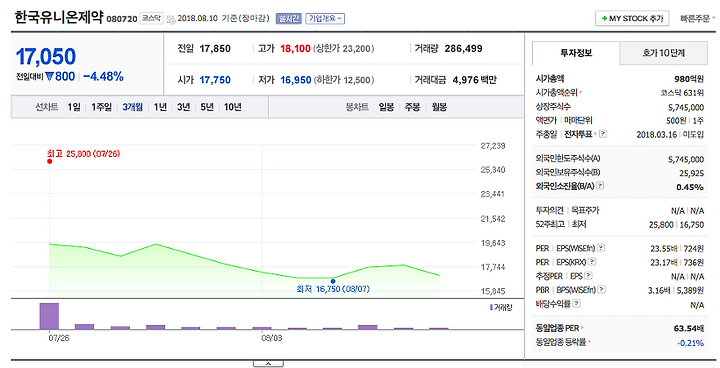
Task: Open the 빠른주문 quick order dropdown
Action: pyautogui.click(x=698, y=19)
